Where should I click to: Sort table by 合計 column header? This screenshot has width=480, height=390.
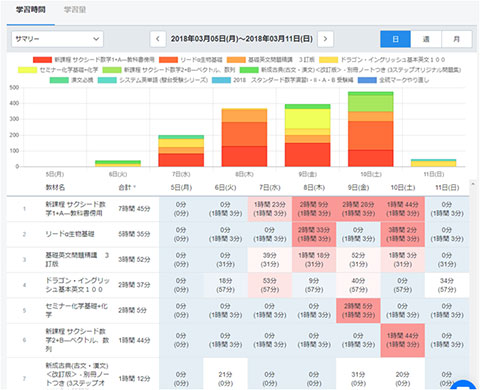[x=127, y=187]
